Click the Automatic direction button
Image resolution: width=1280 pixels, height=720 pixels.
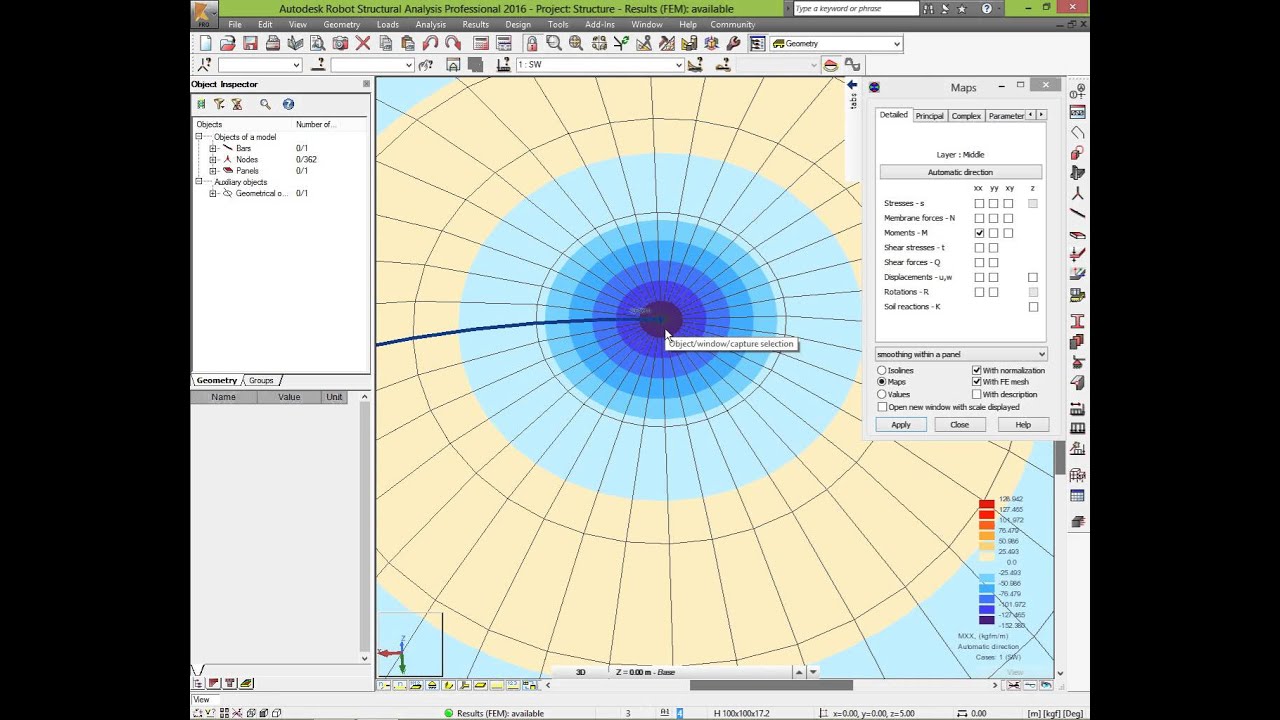(960, 172)
